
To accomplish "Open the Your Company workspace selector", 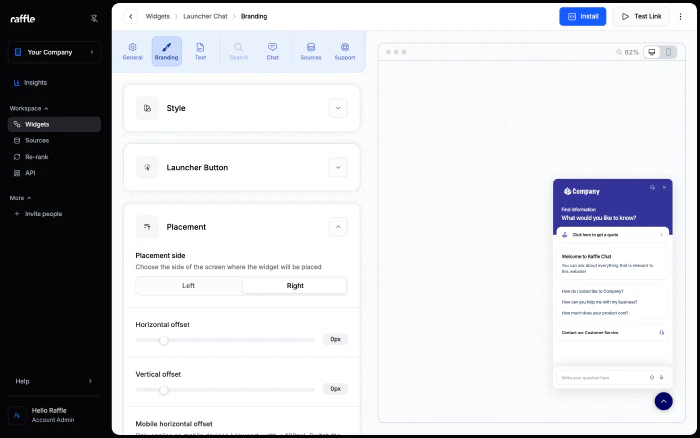I will pyautogui.click(x=54, y=52).
